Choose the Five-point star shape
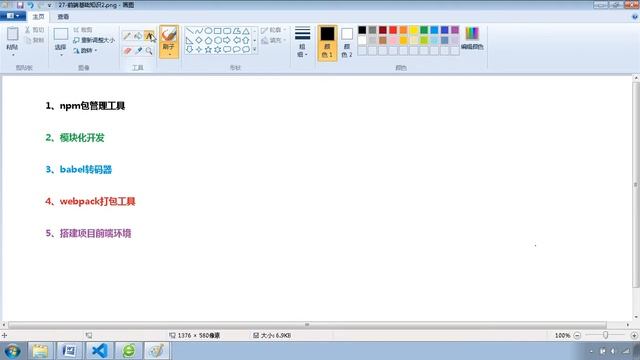The height and width of the screenshot is (360, 640). tap(208, 50)
